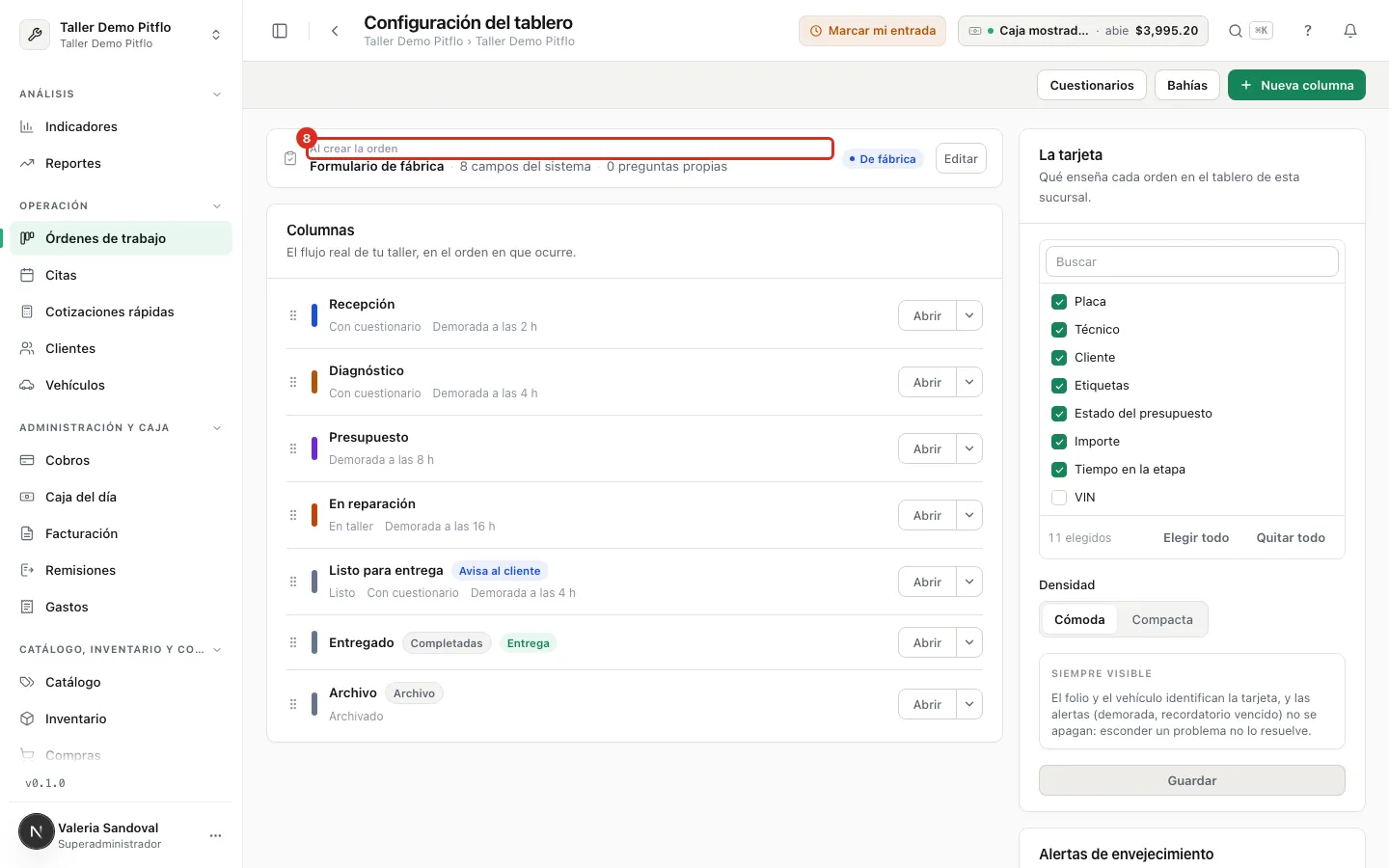The height and width of the screenshot is (868, 1389).
Task: Click the Indicadores chart icon
Action: [27, 126]
